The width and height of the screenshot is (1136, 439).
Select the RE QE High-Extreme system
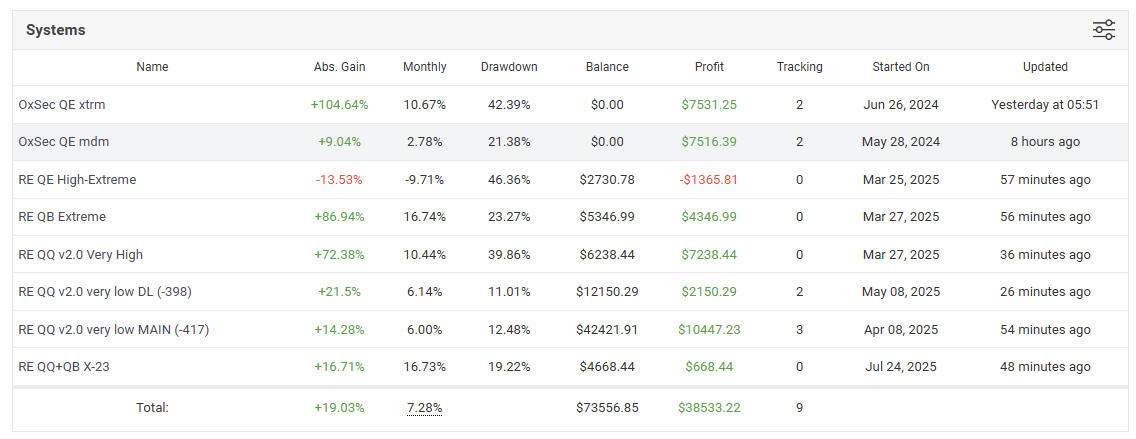tap(77, 180)
